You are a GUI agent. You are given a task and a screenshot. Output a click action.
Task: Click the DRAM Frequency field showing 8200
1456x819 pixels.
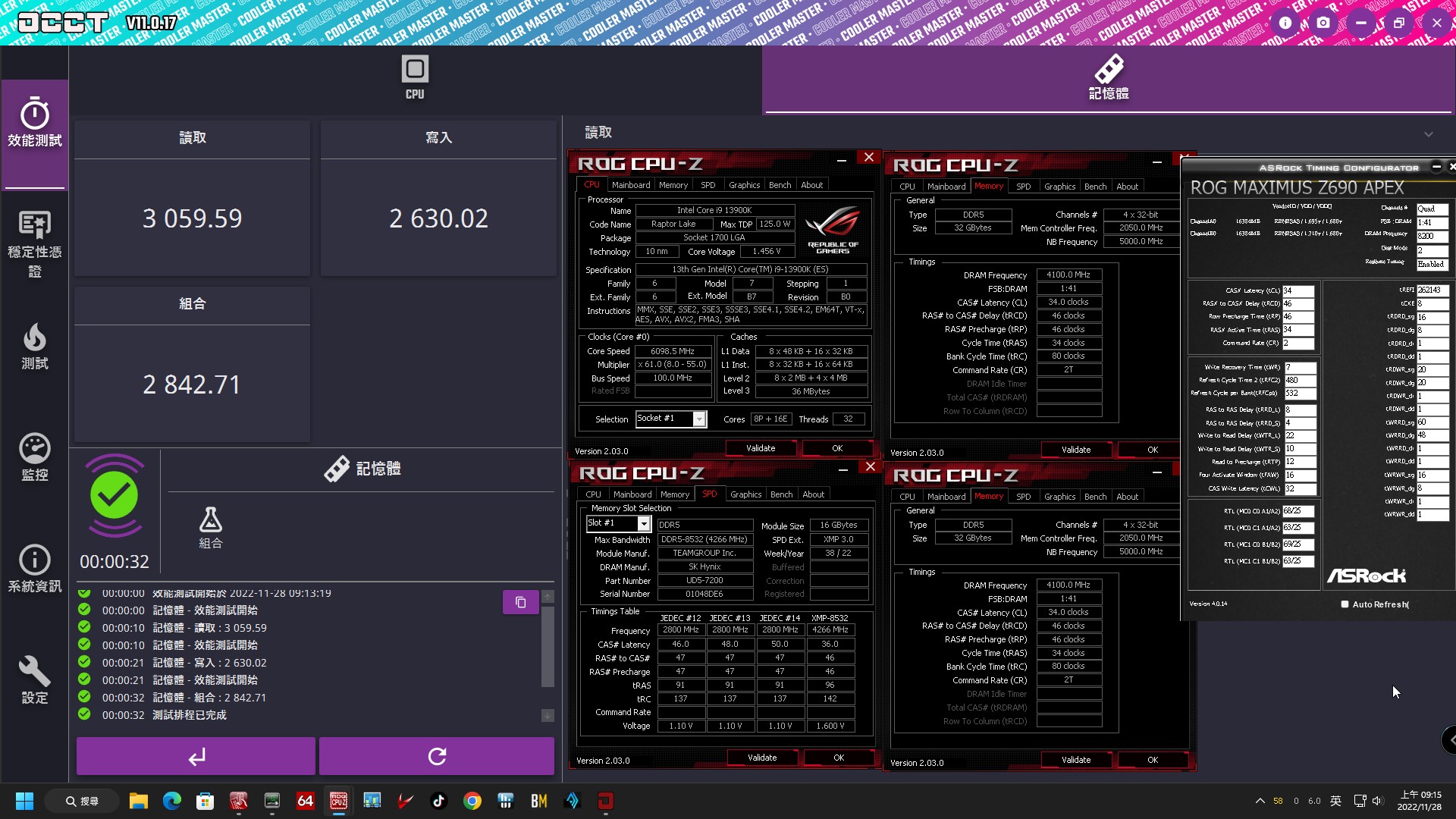point(1432,236)
